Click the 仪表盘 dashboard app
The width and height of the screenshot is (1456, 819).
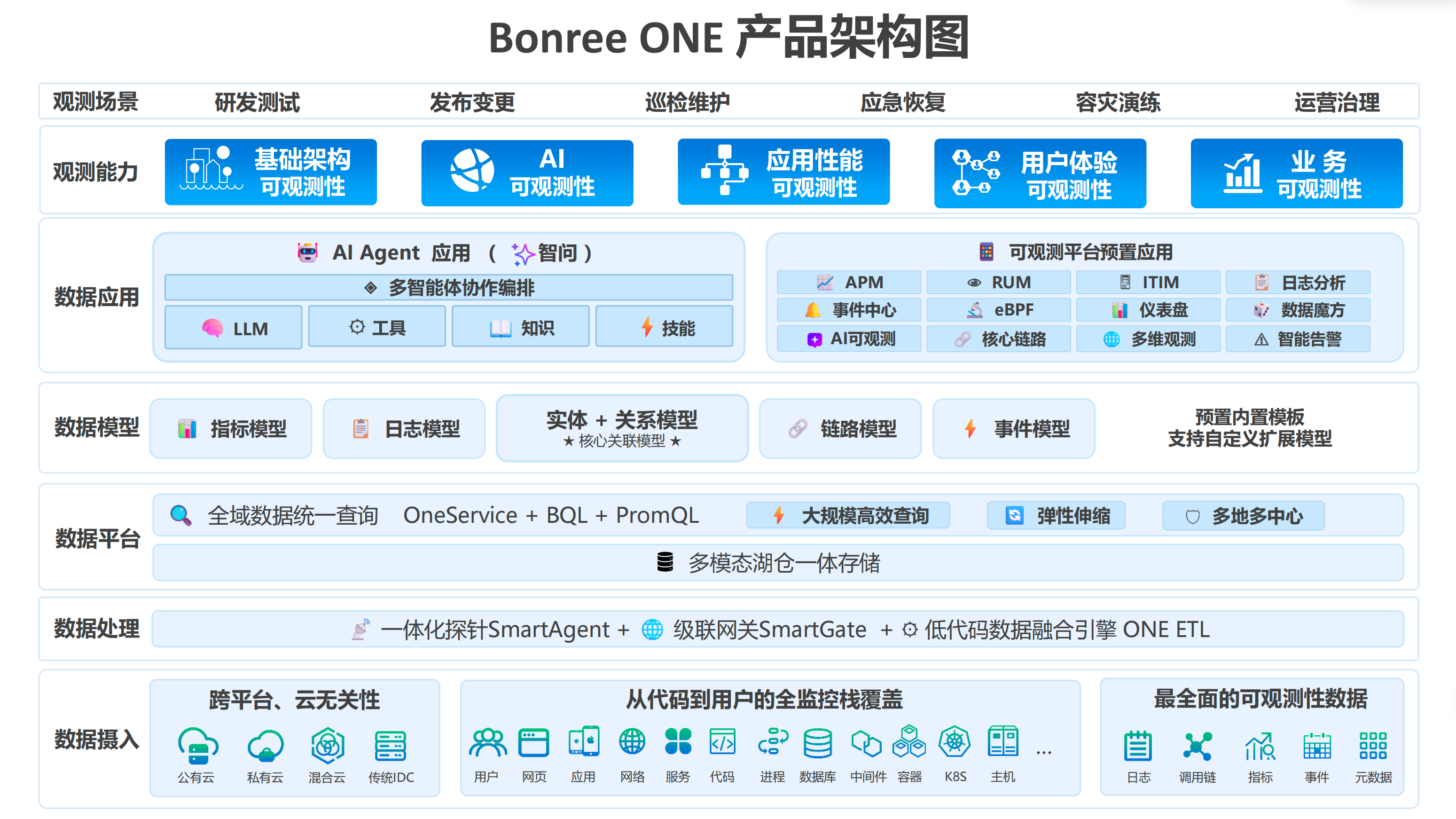pos(1149,309)
